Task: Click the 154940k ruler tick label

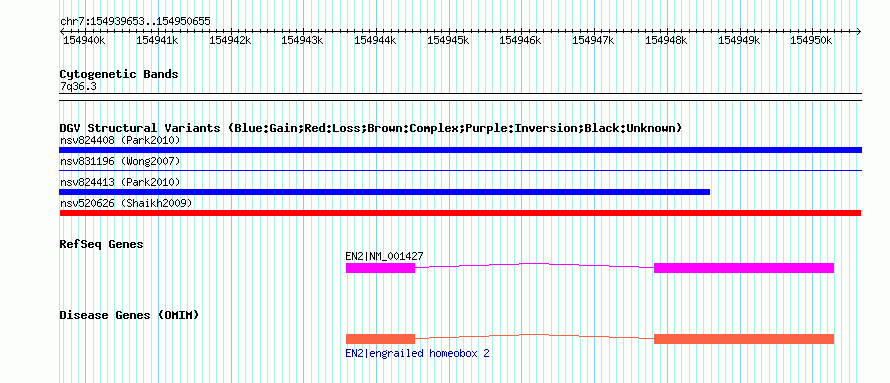Action: click(x=83, y=40)
